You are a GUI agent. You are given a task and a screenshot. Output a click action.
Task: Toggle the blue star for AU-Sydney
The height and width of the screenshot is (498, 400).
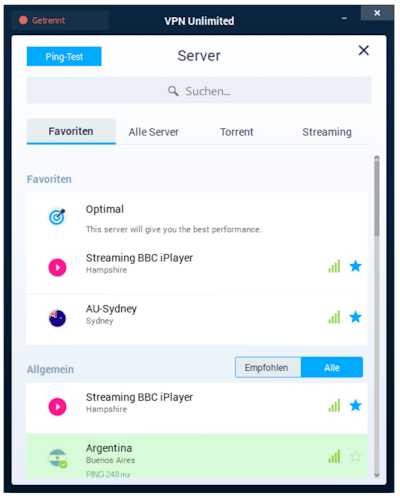click(x=356, y=317)
